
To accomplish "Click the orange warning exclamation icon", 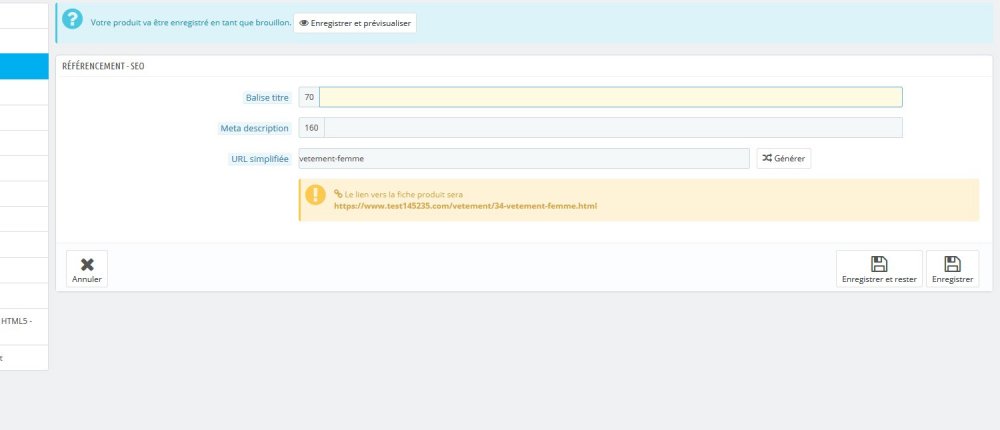I will pos(315,195).
